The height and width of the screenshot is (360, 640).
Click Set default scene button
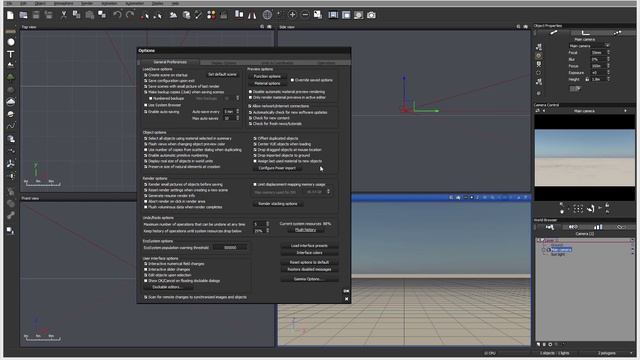(x=222, y=75)
